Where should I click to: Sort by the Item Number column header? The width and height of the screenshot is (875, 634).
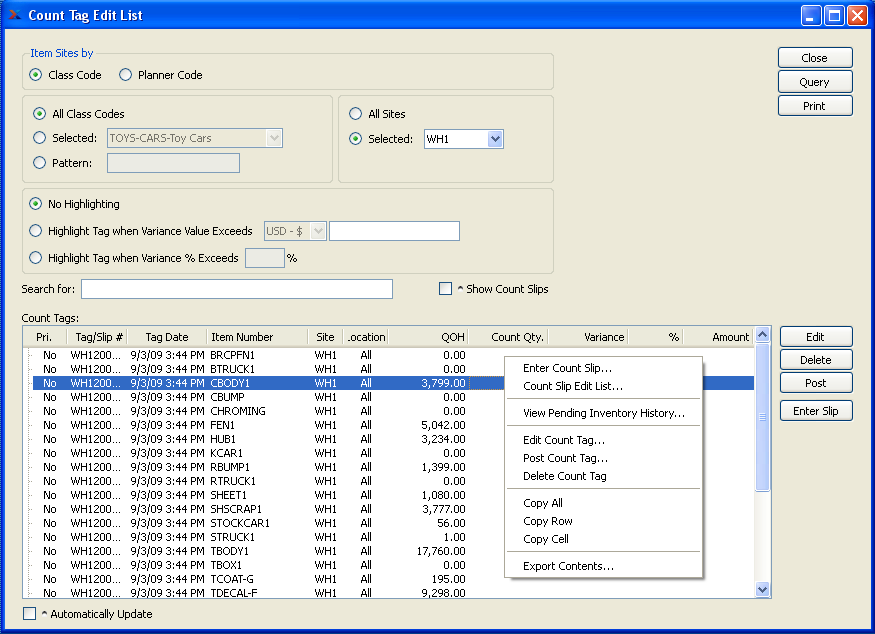coord(241,337)
